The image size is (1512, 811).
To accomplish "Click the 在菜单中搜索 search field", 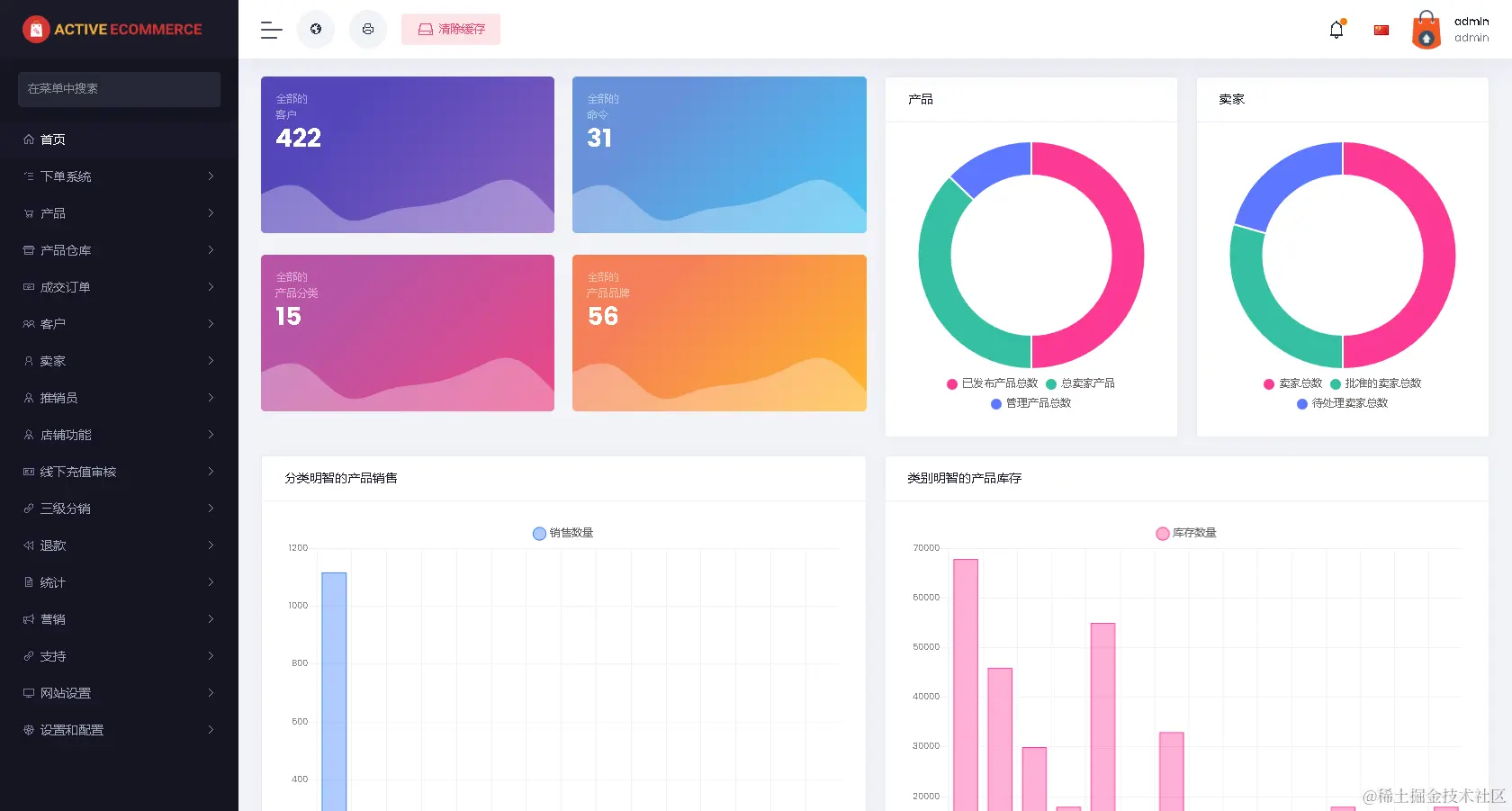I will (x=119, y=89).
